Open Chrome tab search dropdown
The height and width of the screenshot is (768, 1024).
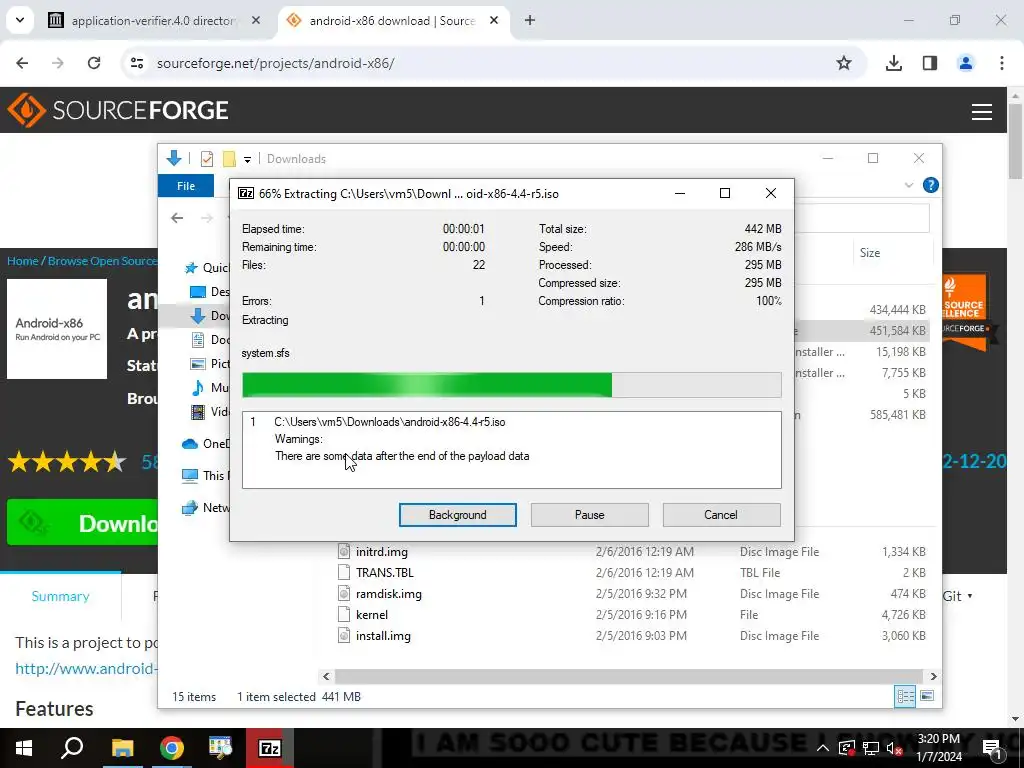coord(20,20)
